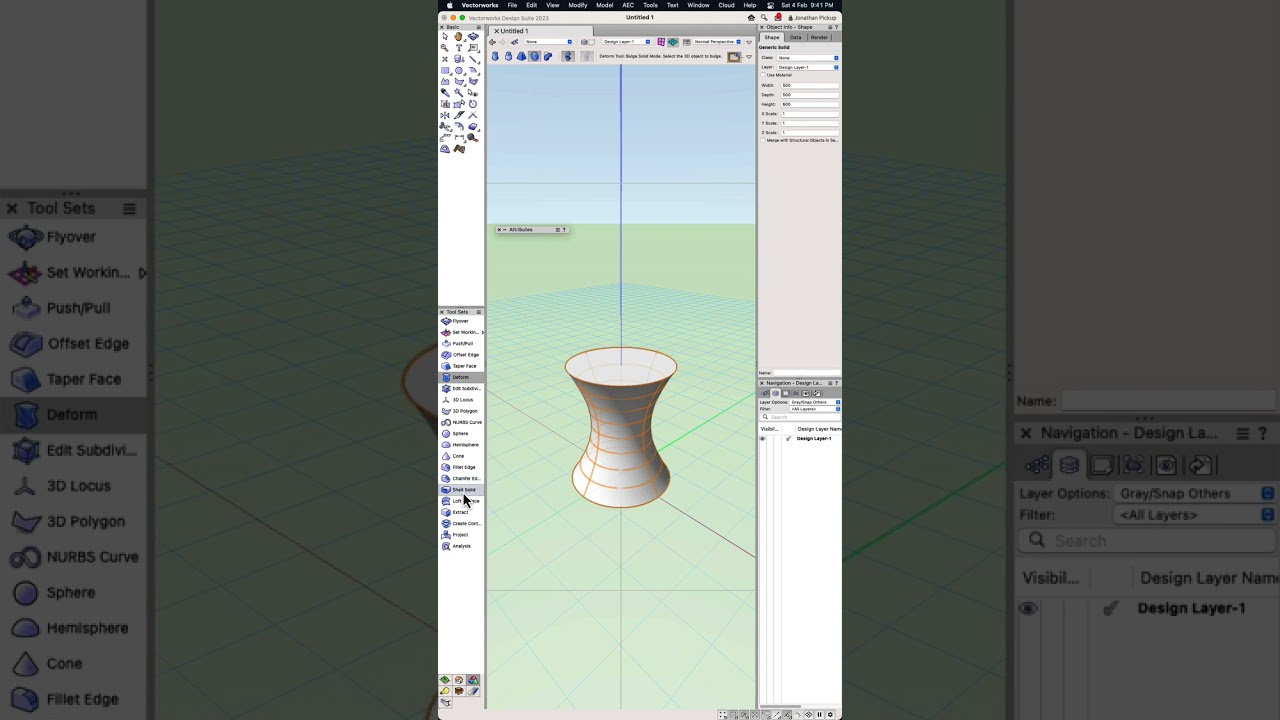Select the Untitled 1 document tab
This screenshot has height=720, width=1280.
pos(513,31)
